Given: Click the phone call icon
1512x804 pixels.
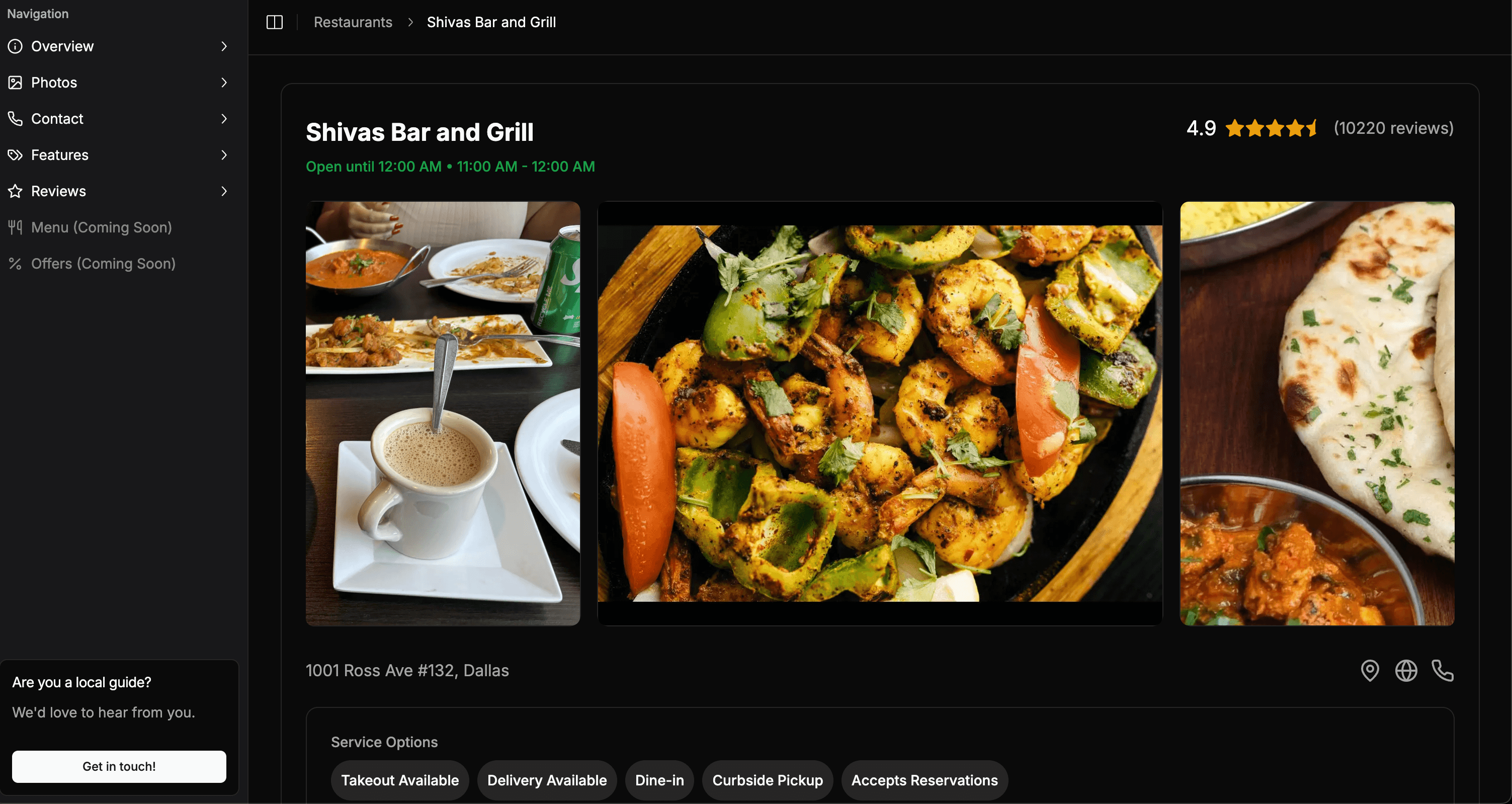Looking at the screenshot, I should point(1442,670).
